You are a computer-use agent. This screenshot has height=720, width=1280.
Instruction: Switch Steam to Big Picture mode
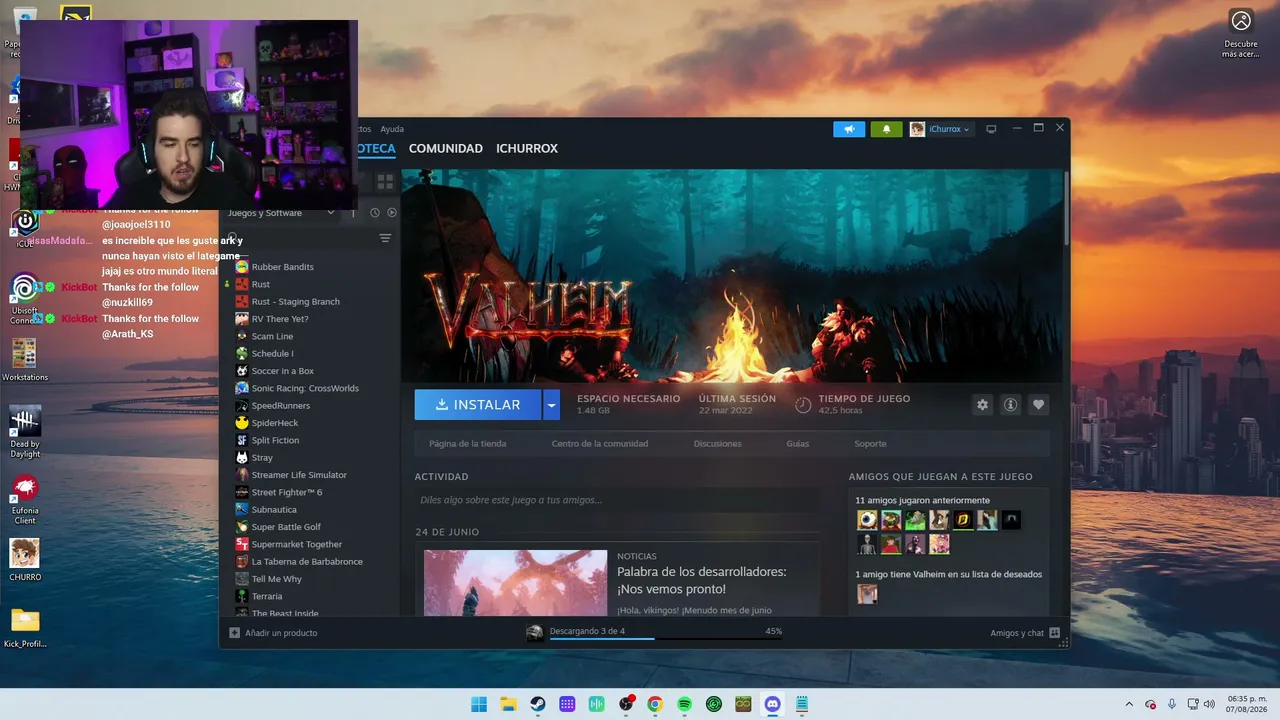tap(991, 129)
